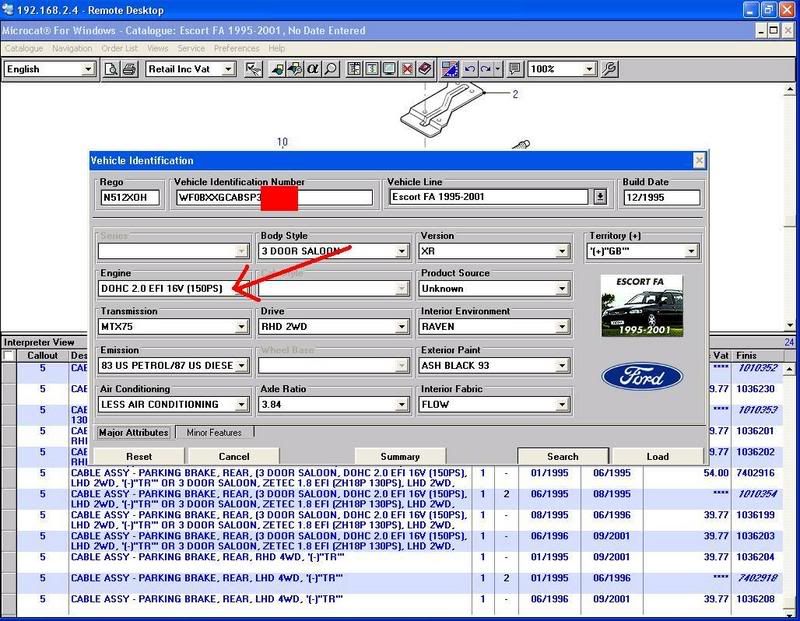Open the dropdown arrow next to redo
The image size is (800, 621).
click(498, 69)
